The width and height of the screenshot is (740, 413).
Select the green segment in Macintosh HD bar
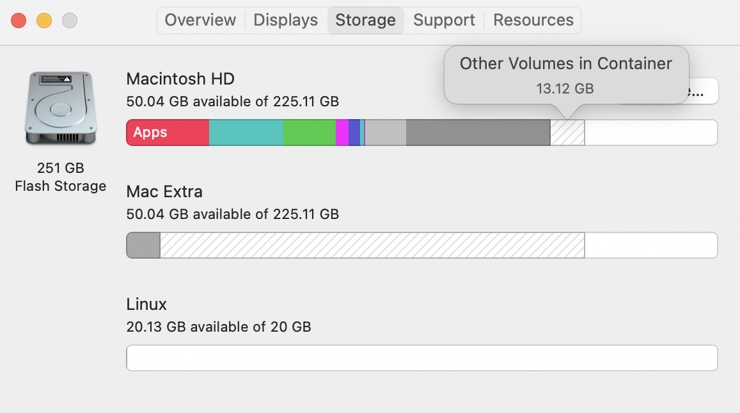pyautogui.click(x=309, y=133)
